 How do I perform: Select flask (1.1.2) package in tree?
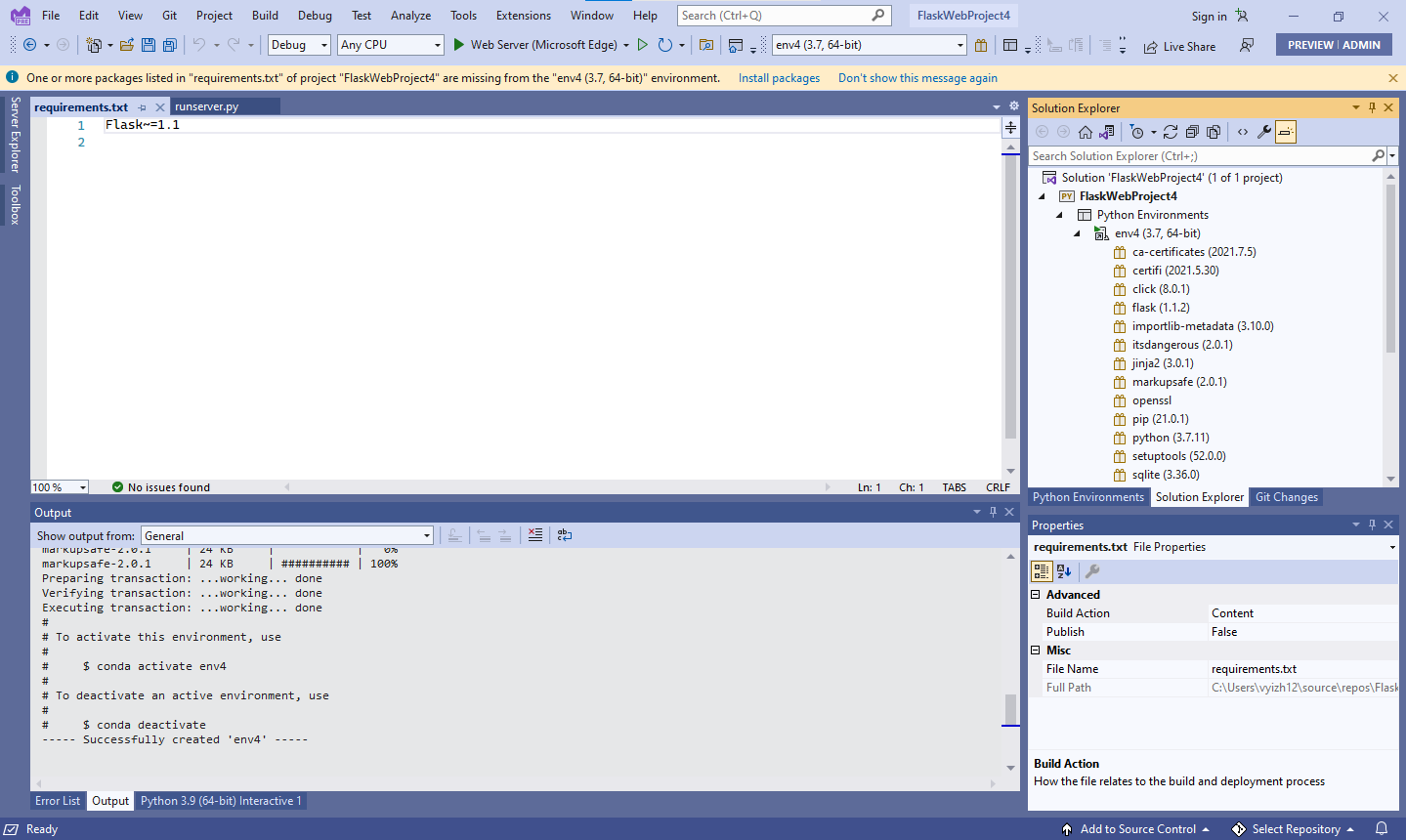tap(1160, 308)
